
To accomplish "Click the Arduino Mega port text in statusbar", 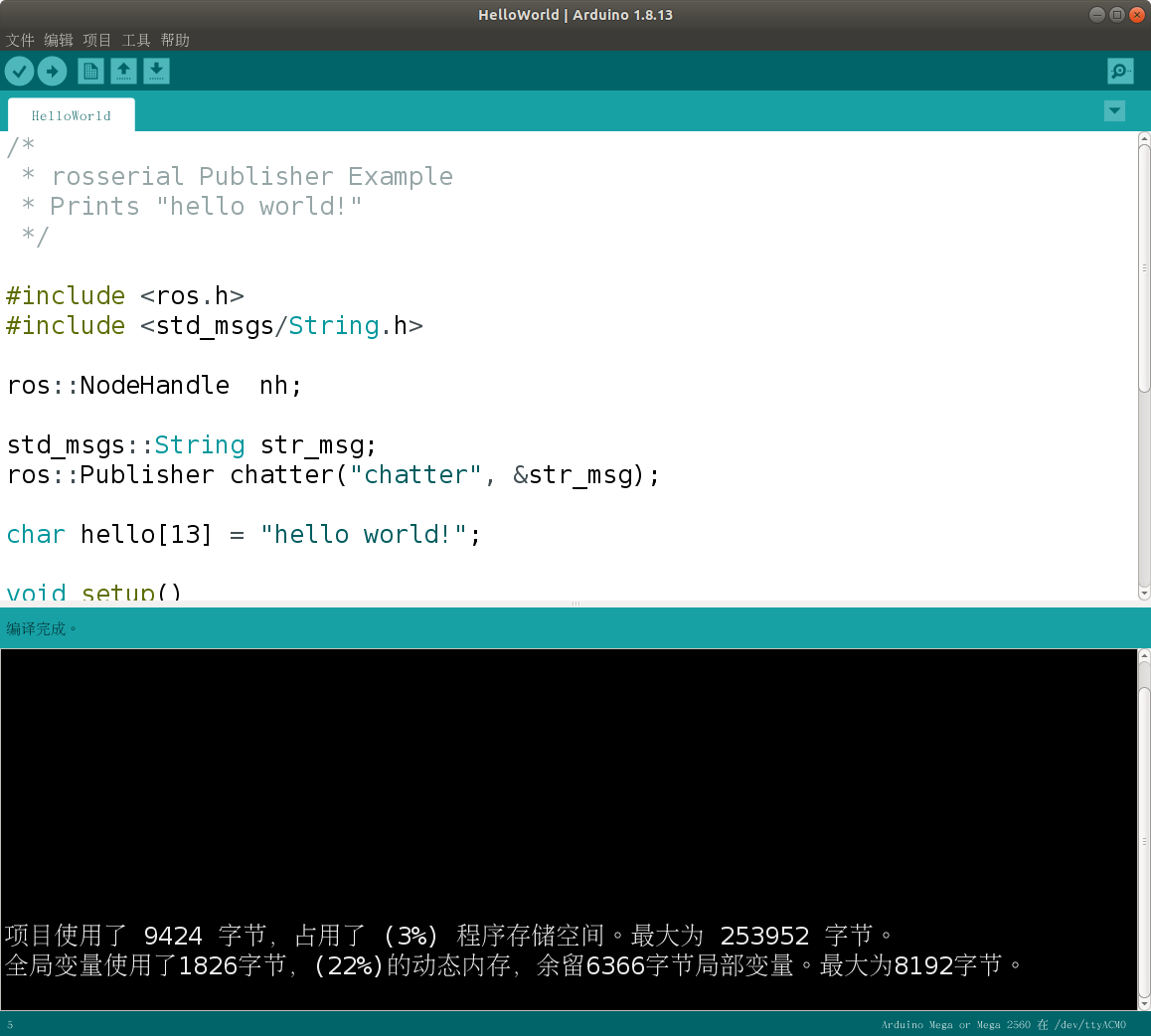I will coord(1004,1024).
